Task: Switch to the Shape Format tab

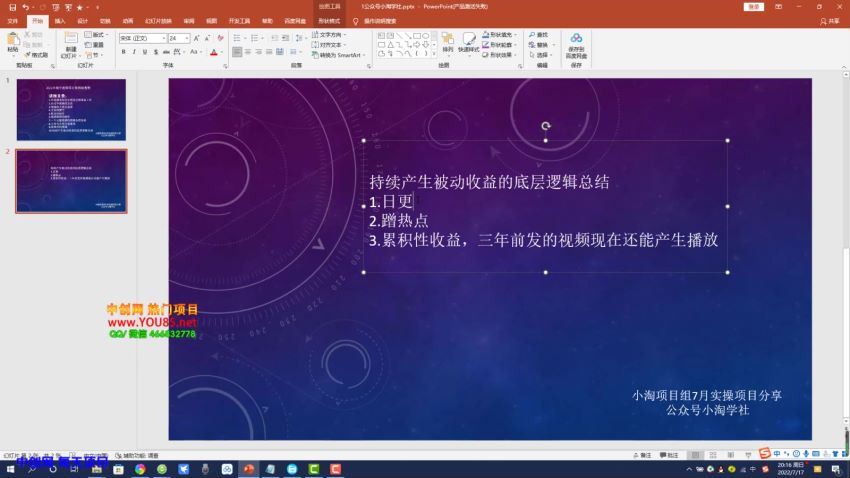Action: point(329,21)
